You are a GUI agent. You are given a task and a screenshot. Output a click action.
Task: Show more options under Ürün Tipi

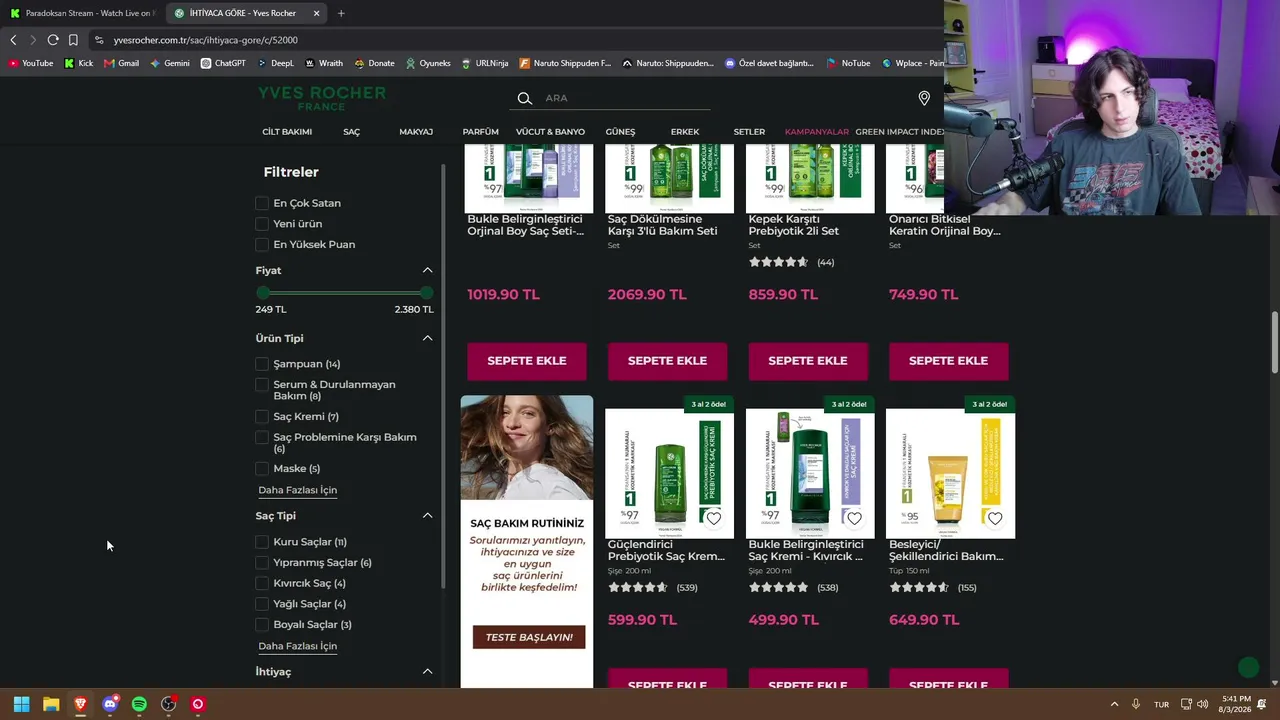pos(298,490)
